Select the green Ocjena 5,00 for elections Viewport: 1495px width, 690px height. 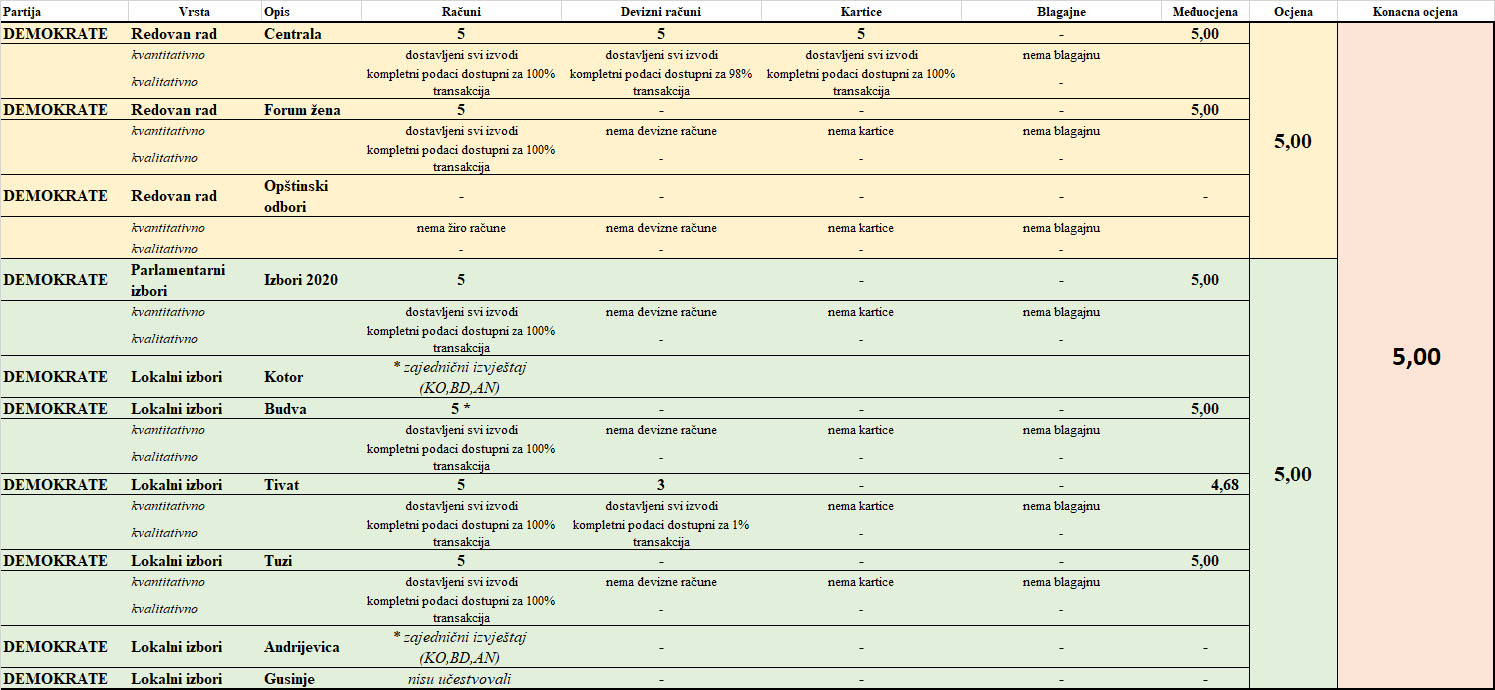point(1293,474)
